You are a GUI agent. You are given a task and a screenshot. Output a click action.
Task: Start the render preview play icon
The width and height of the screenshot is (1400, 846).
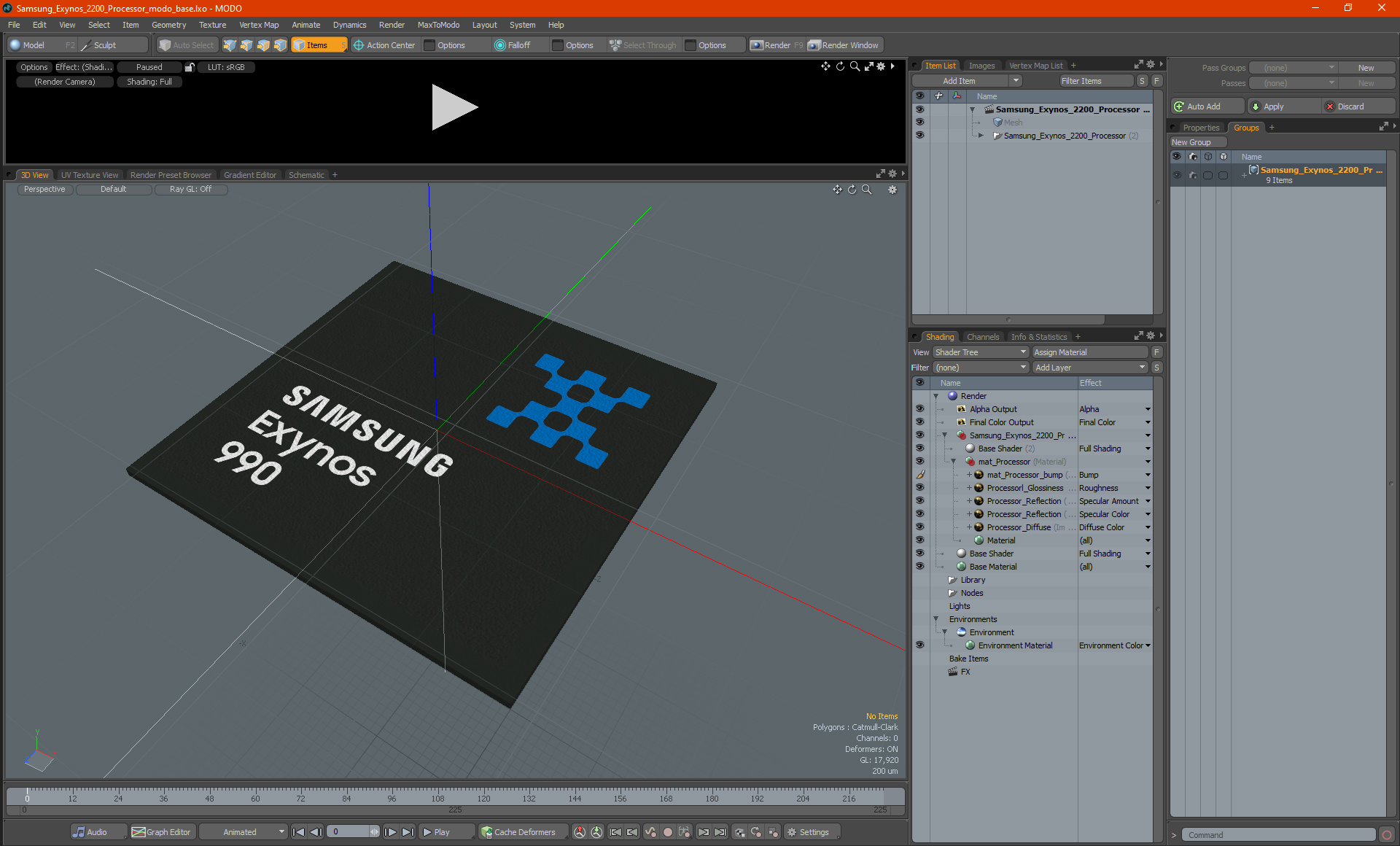[454, 107]
